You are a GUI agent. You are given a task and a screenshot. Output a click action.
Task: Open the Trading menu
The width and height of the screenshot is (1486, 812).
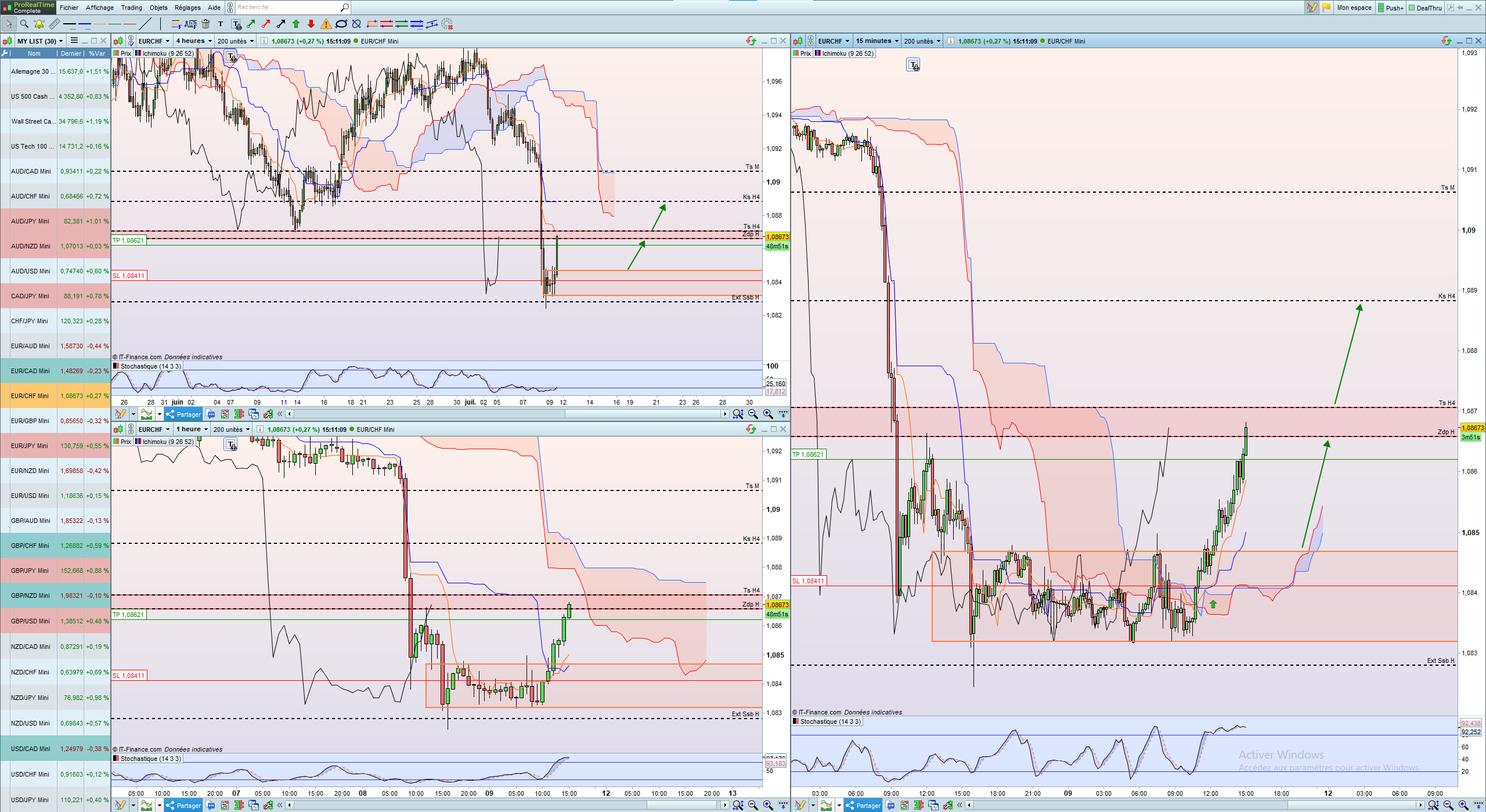coord(131,8)
